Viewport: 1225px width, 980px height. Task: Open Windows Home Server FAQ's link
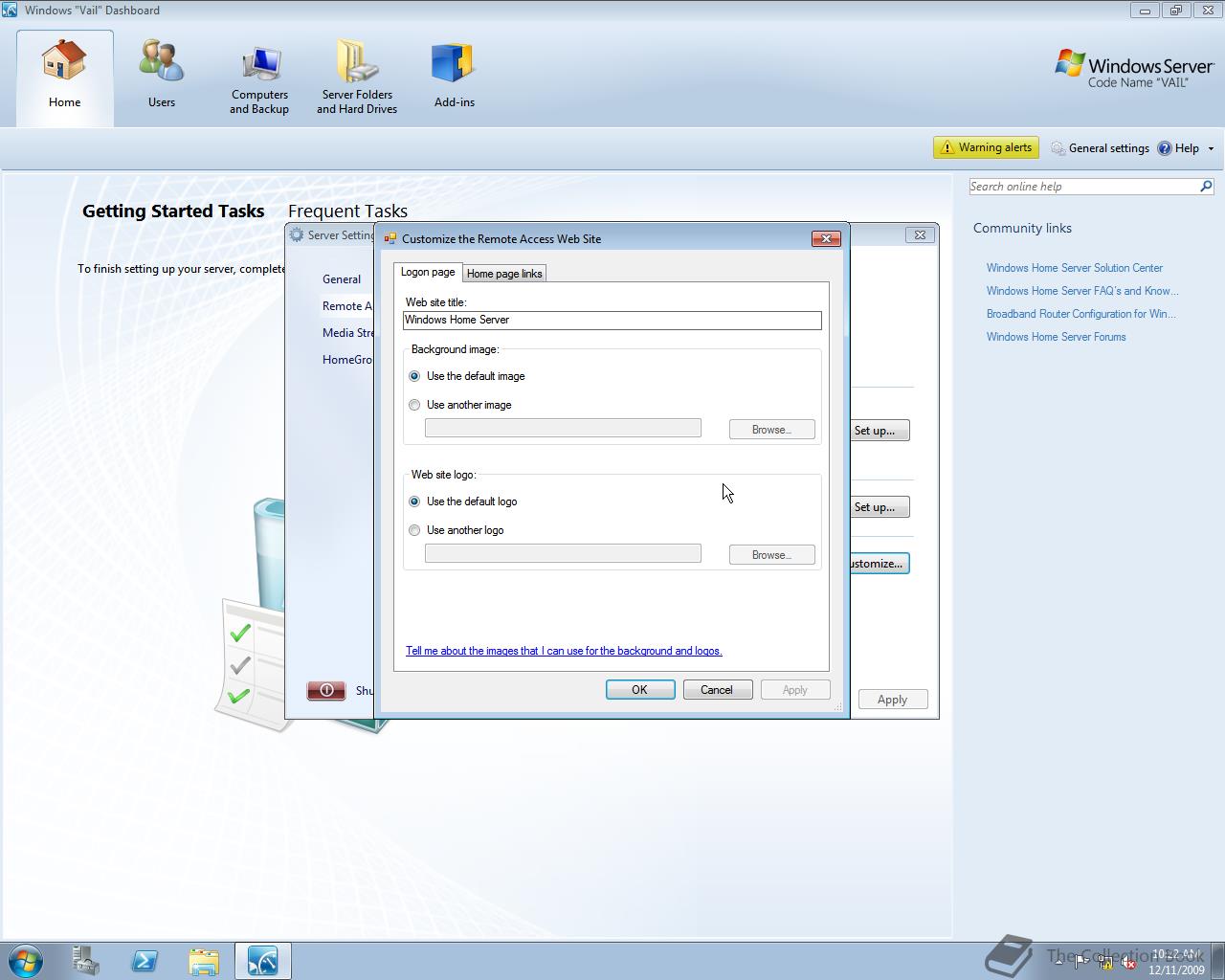click(1082, 291)
